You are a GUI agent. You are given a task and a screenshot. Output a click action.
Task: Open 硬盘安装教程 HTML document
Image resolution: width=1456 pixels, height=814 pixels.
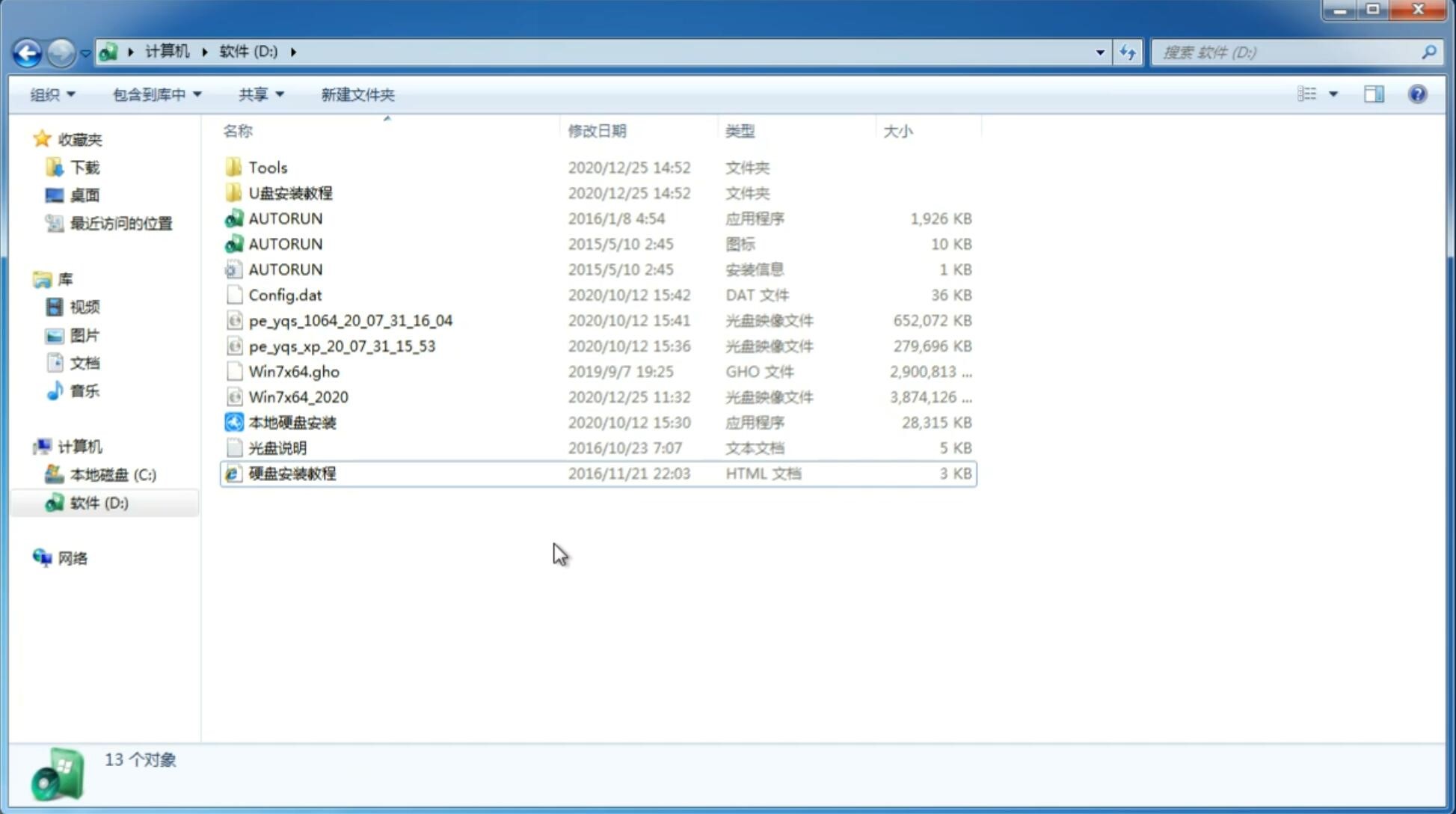point(291,473)
